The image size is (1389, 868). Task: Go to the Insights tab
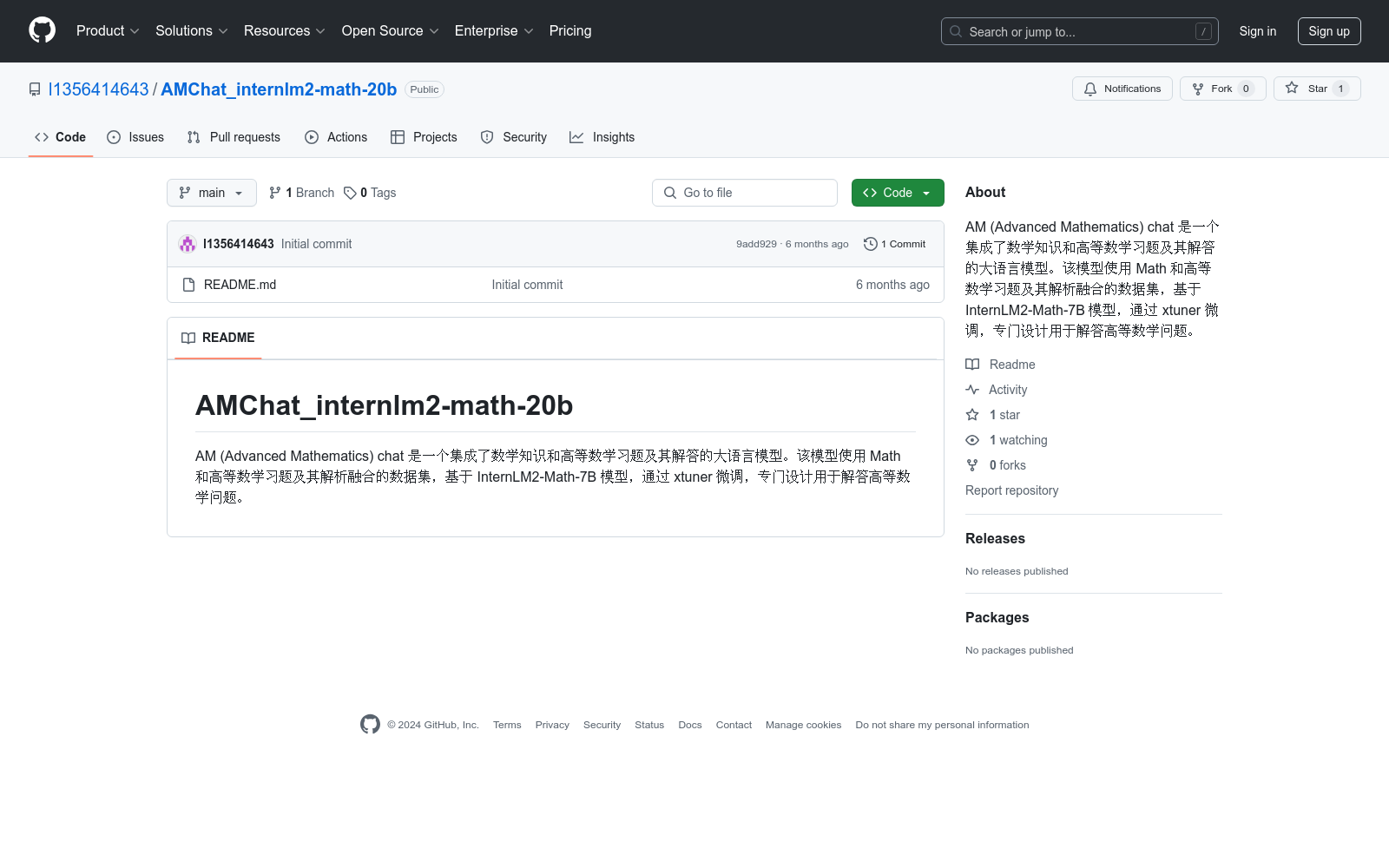coord(602,137)
